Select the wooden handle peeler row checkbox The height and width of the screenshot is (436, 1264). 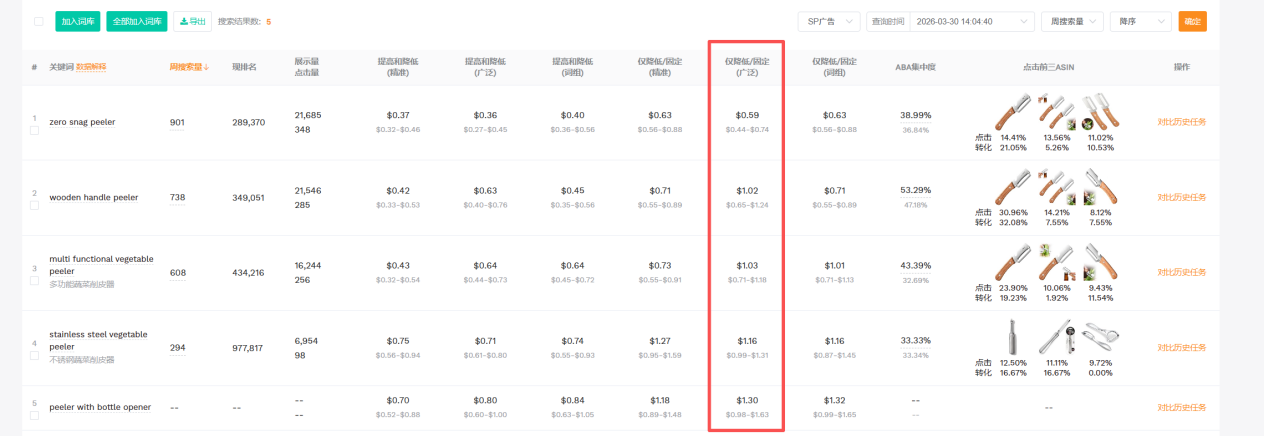pyautogui.click(x=34, y=205)
